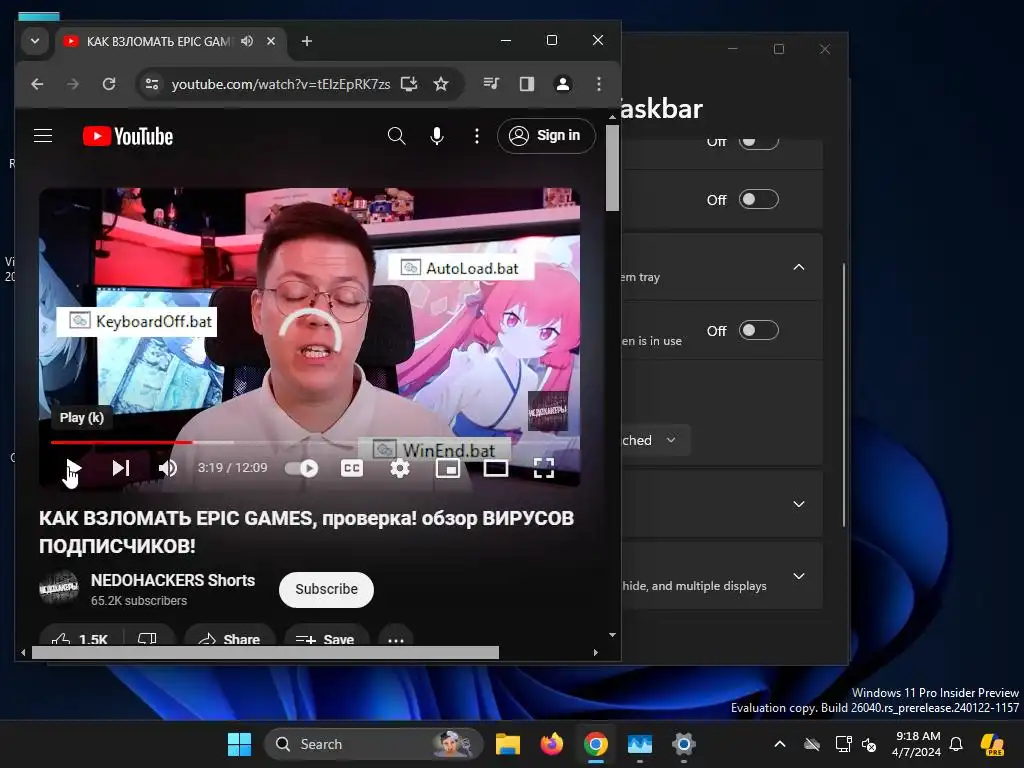Select the YouTube video browser tab
This screenshot has width=1024, height=768.
(161, 41)
